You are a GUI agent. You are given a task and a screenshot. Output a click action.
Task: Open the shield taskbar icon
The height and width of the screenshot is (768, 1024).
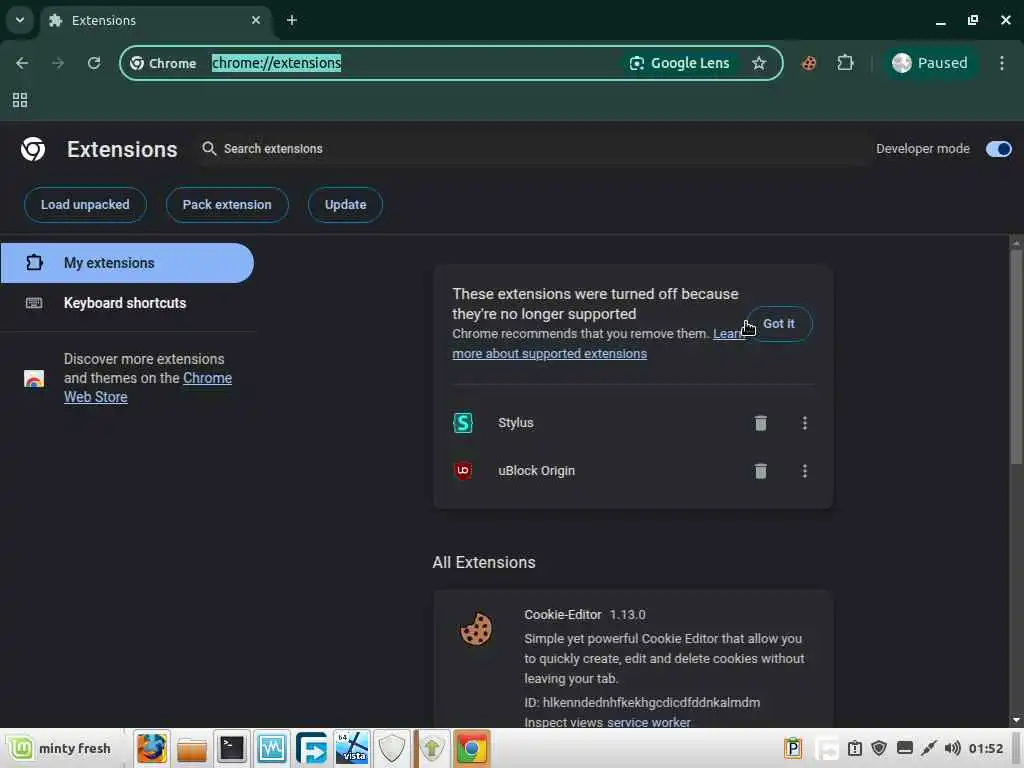coord(392,748)
